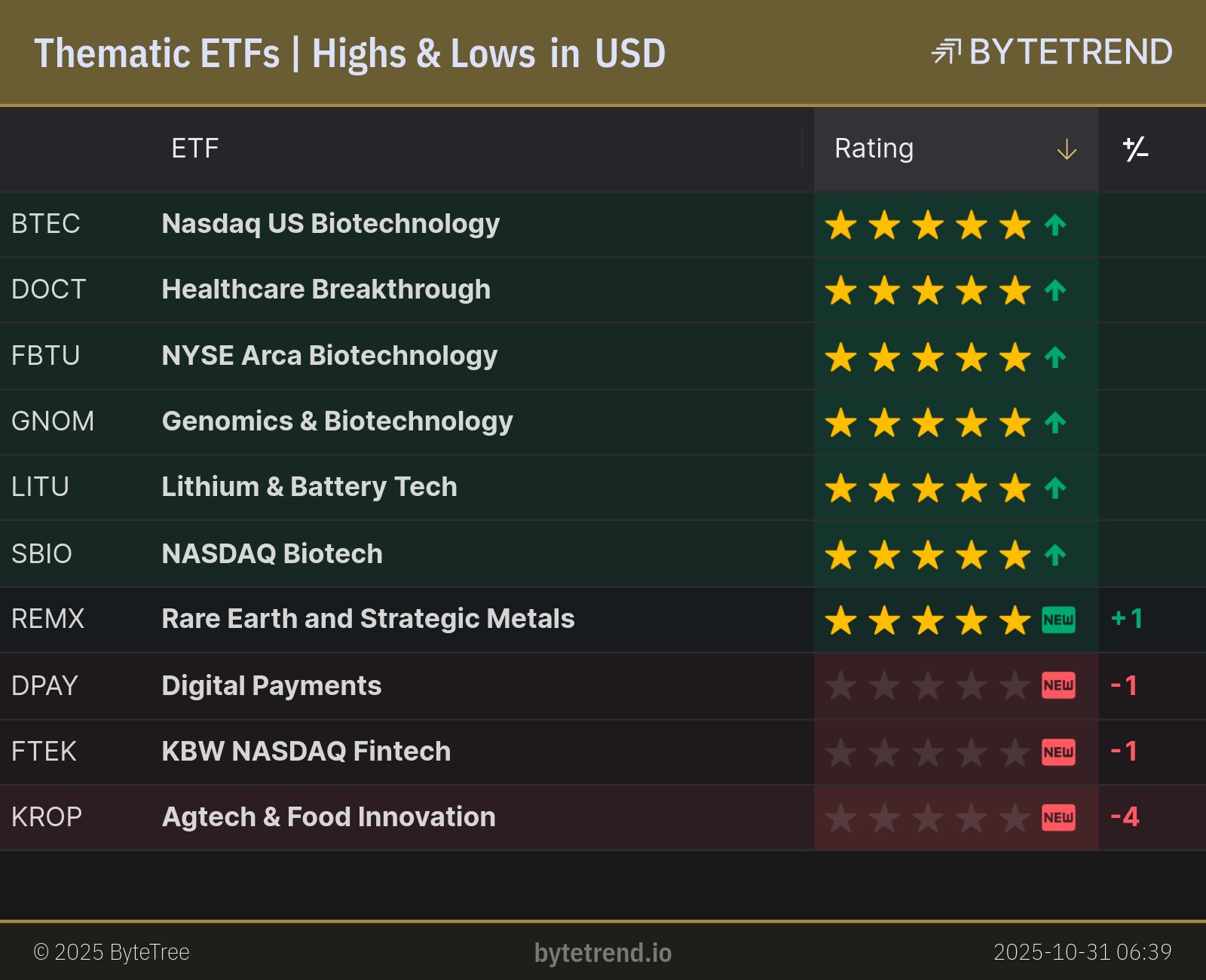Click the fifth star in DOCT rating

point(1015,290)
